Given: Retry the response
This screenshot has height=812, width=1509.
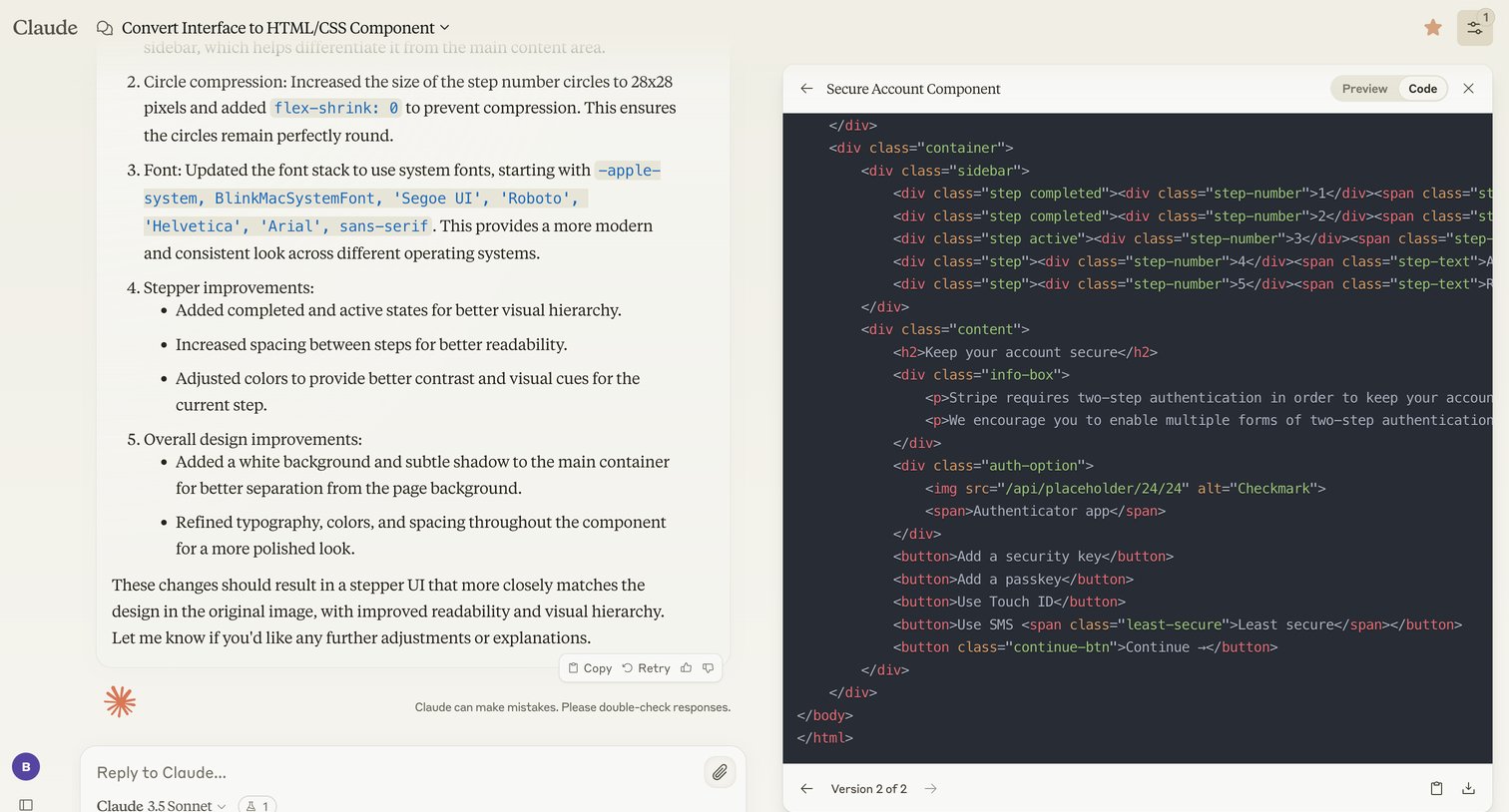Looking at the screenshot, I should pyautogui.click(x=646, y=668).
